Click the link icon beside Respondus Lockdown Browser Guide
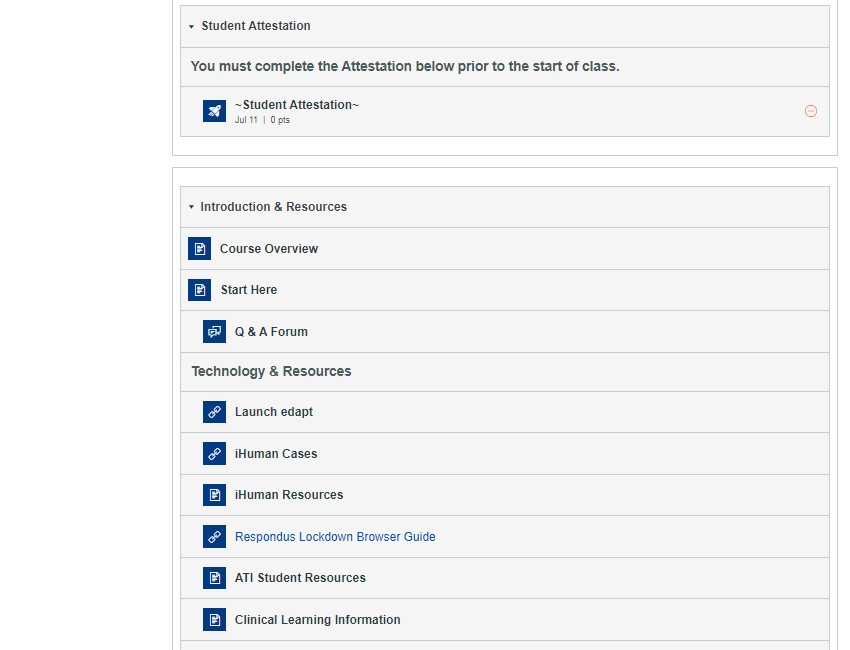 [214, 537]
